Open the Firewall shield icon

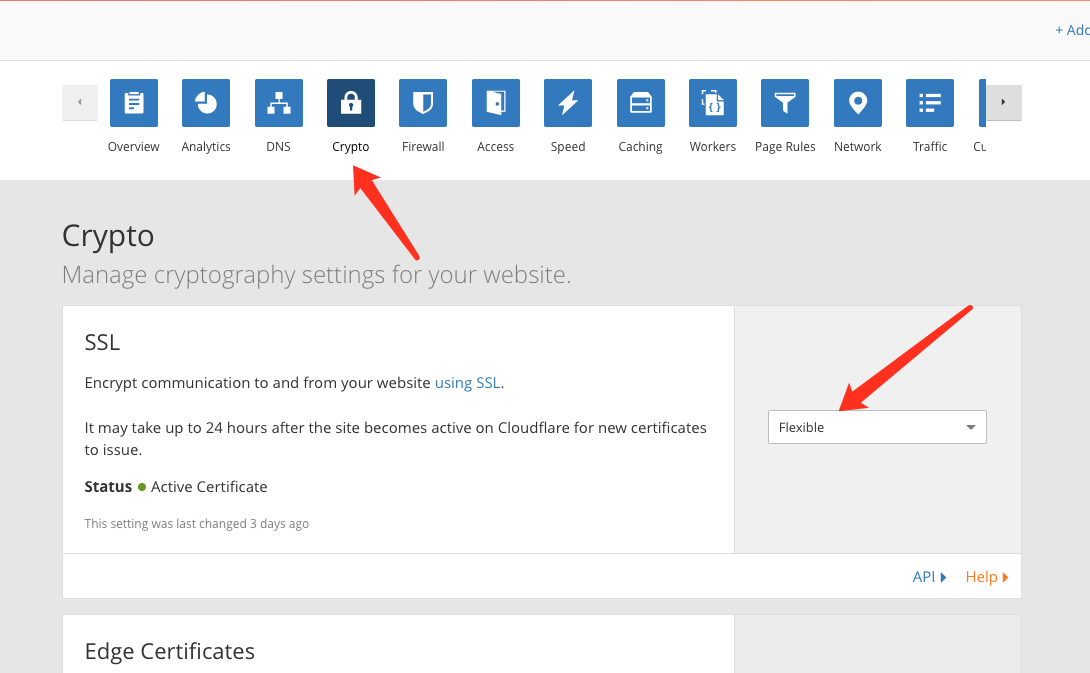point(423,103)
